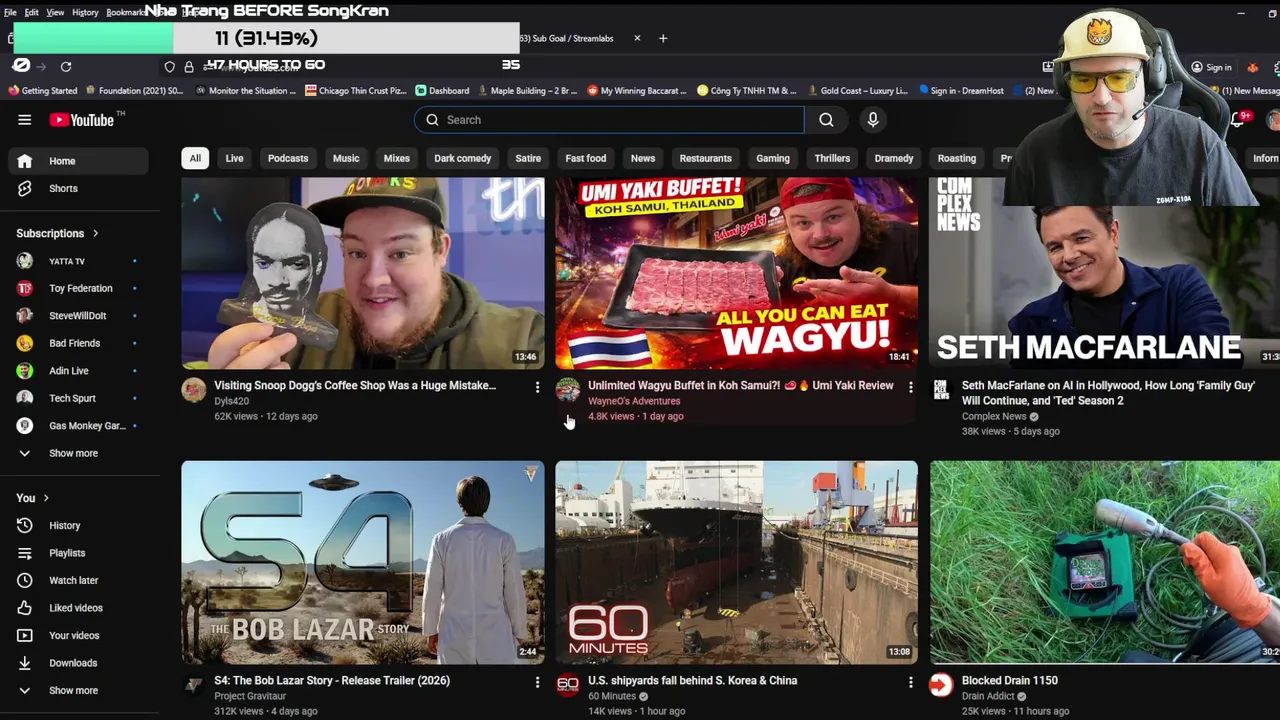This screenshot has width=1280, height=720.
Task: Open Snoop Dogg's Coffee Shop video thumbnail
Action: pos(363,273)
